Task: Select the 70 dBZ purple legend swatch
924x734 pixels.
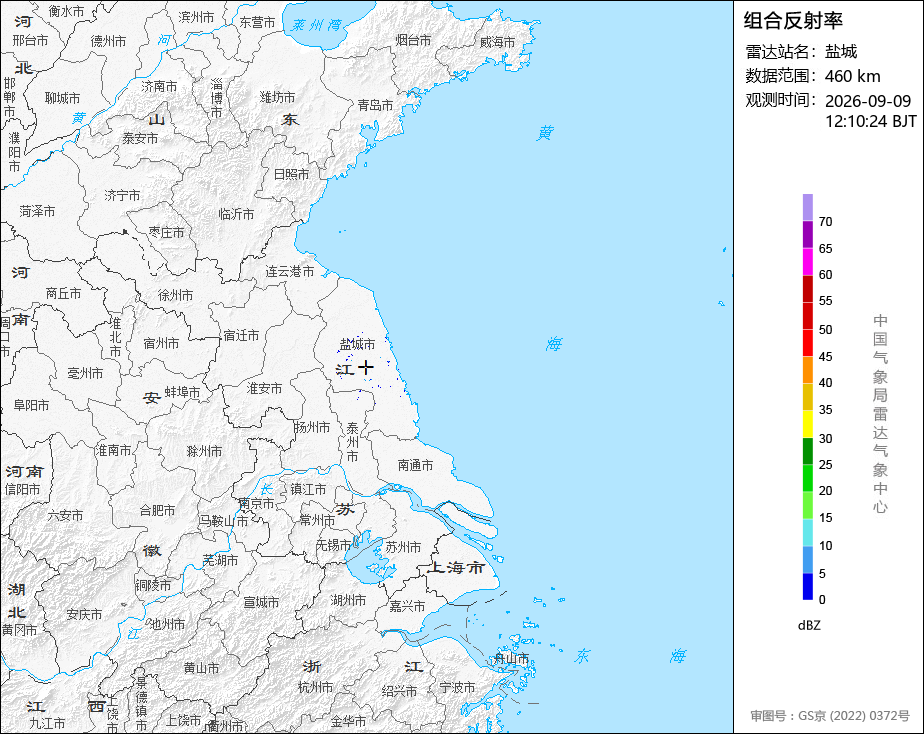Action: tap(807, 207)
